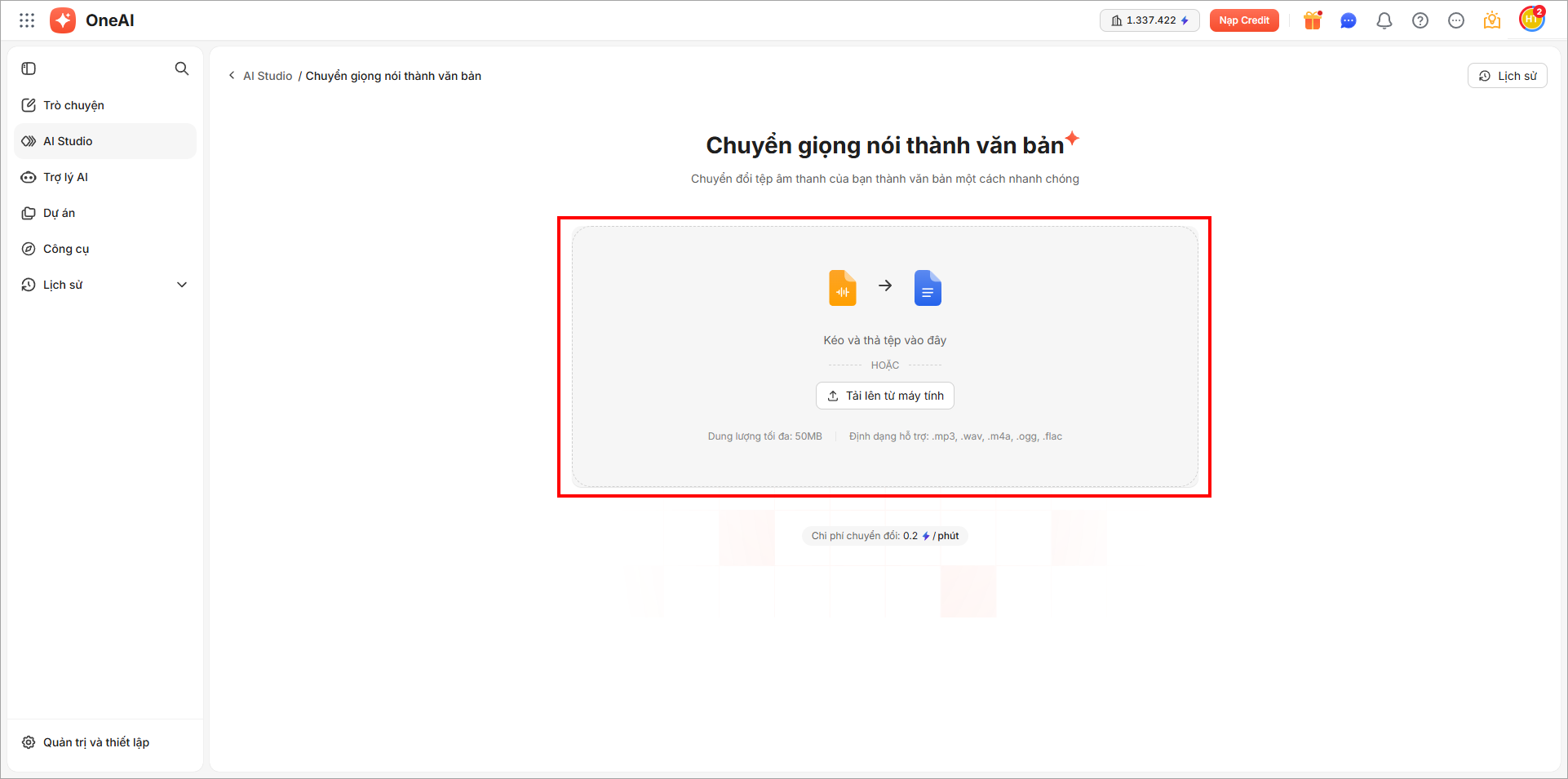Open the Lịch sử history button at top right
The width and height of the screenshot is (1568, 779).
[x=1508, y=76]
